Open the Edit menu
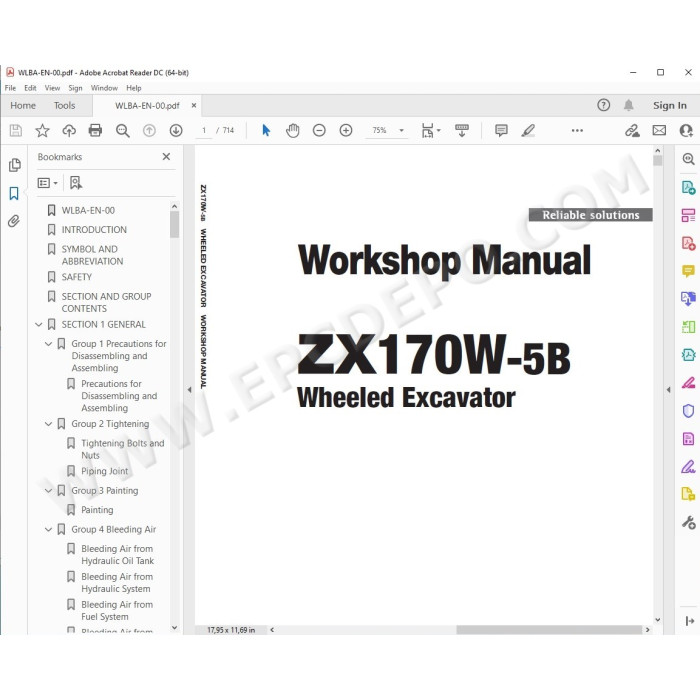 30,88
